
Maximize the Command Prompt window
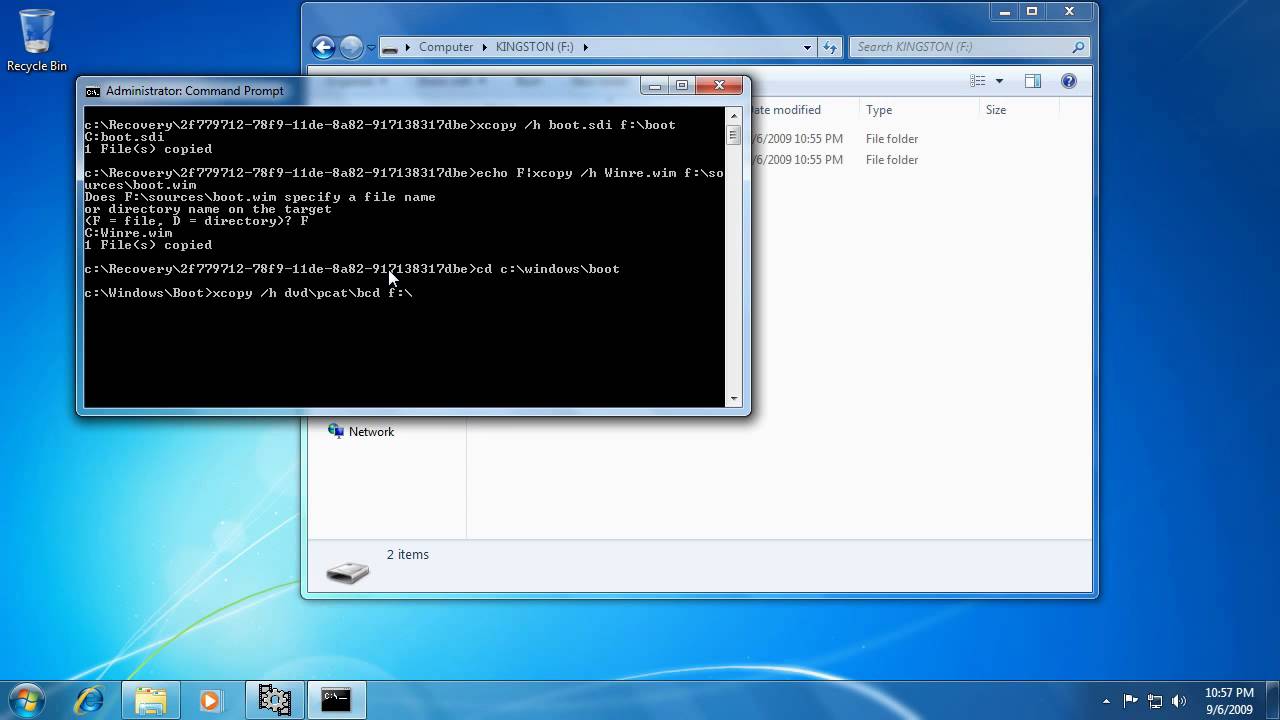[x=682, y=86]
